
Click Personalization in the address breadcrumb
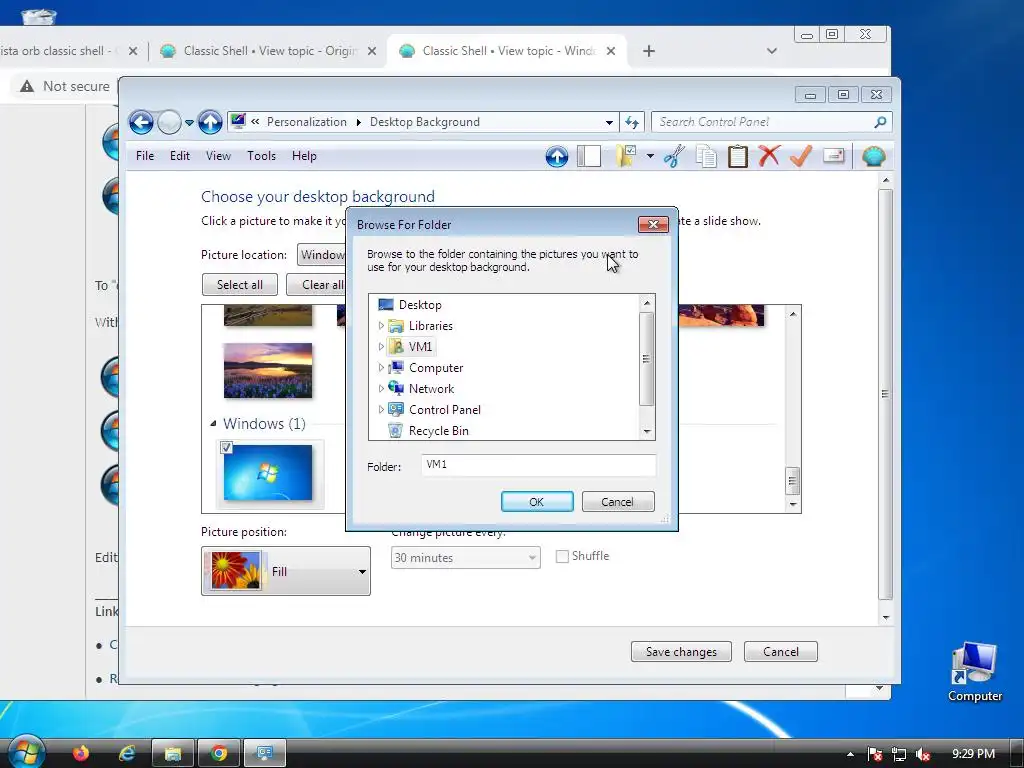(306, 122)
